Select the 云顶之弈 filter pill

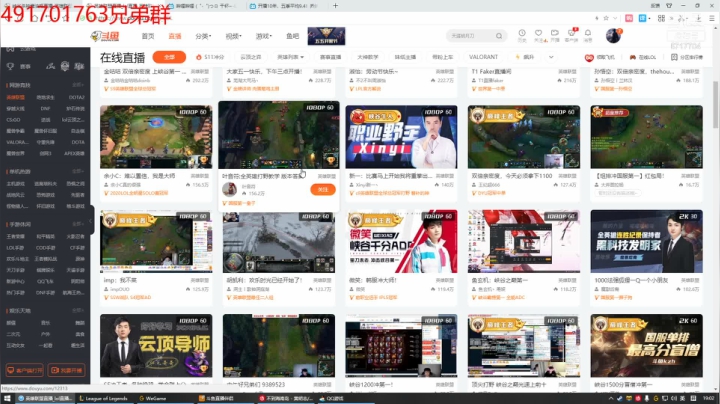click(x=251, y=57)
